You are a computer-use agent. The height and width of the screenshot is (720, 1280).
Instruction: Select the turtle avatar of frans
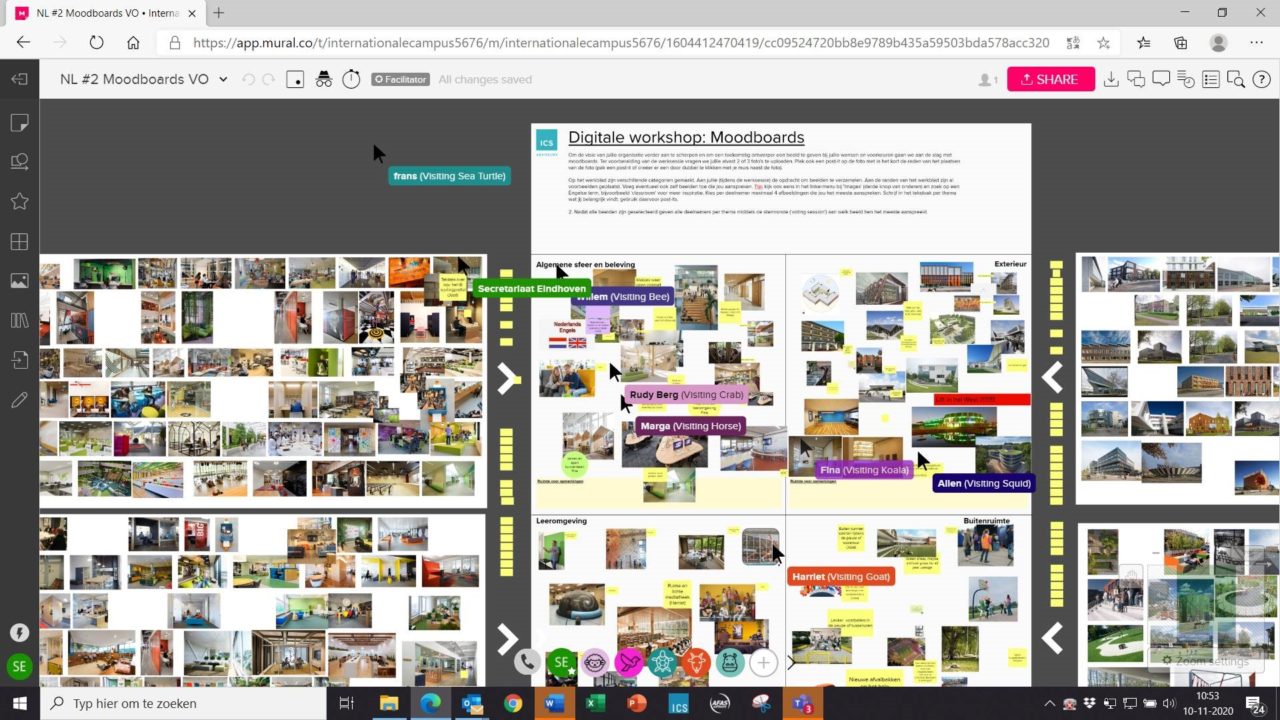(662, 662)
